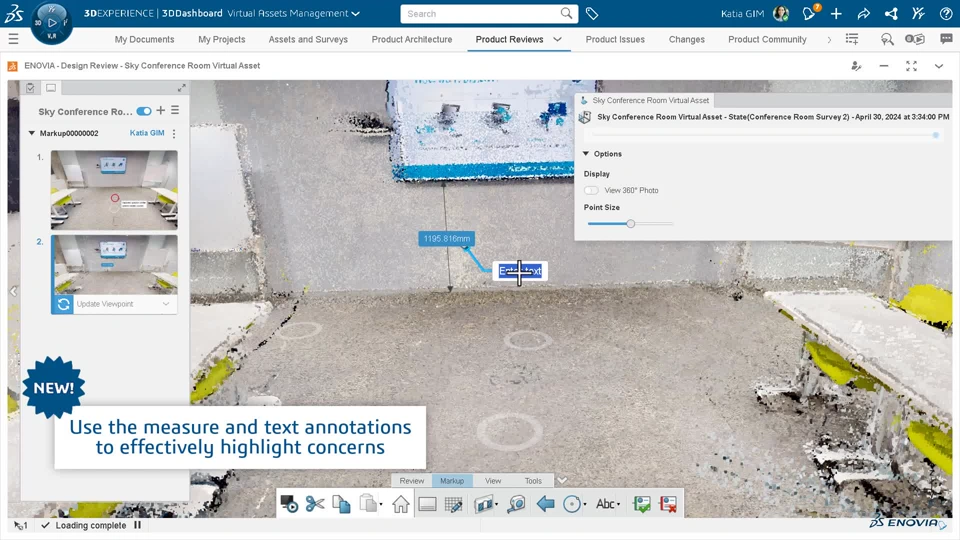Switch to the View action bar tab
Screen dimensions: 960x540
[x=493, y=481]
